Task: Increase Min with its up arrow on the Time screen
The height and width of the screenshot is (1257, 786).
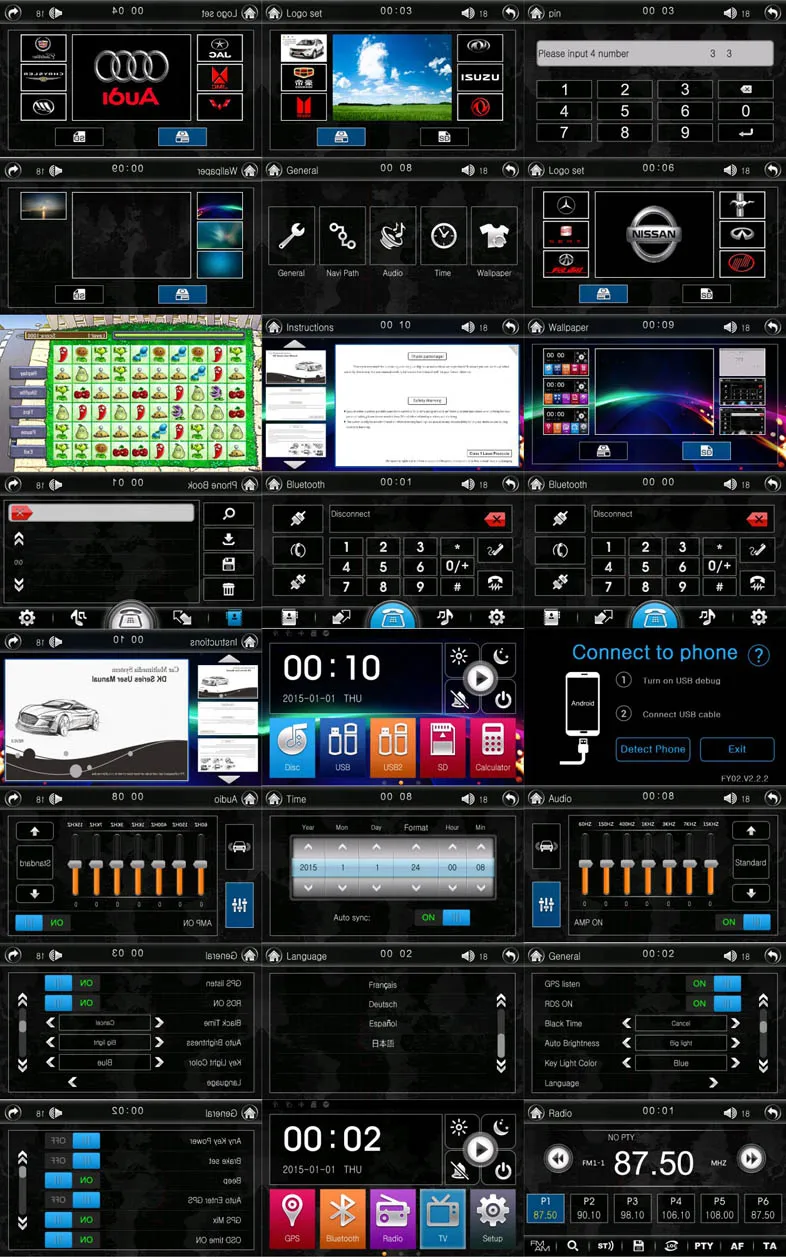Action: (481, 848)
